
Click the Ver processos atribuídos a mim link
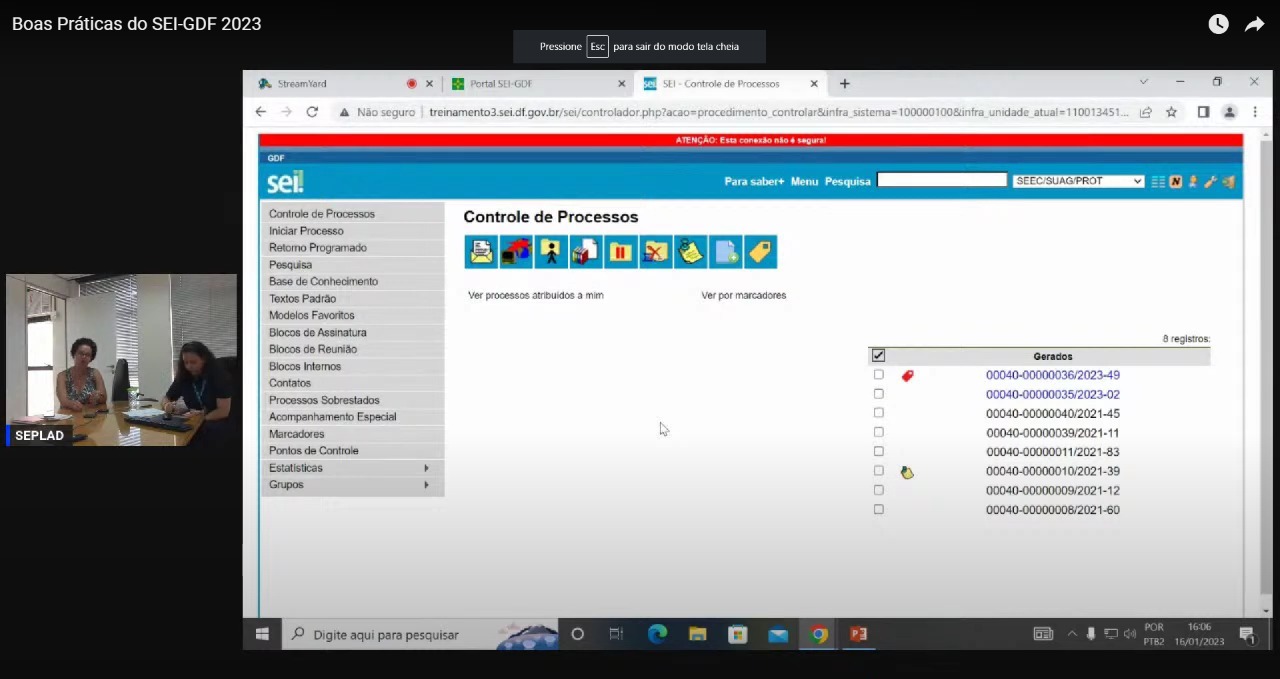(x=536, y=296)
